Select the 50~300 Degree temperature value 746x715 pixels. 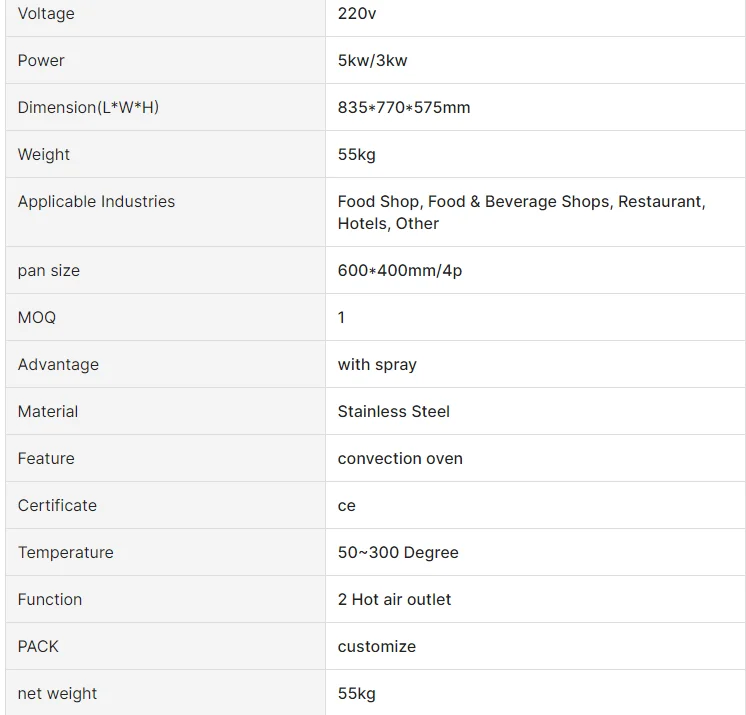click(x=398, y=553)
